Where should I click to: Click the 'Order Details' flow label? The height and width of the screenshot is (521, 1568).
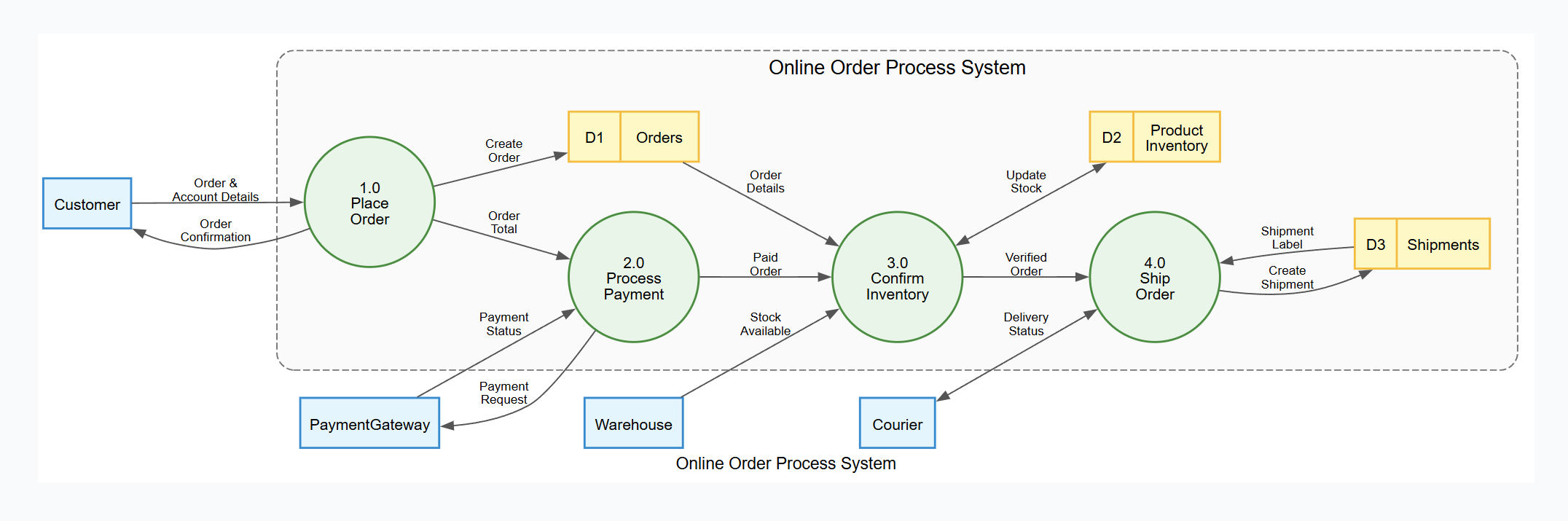point(765,181)
